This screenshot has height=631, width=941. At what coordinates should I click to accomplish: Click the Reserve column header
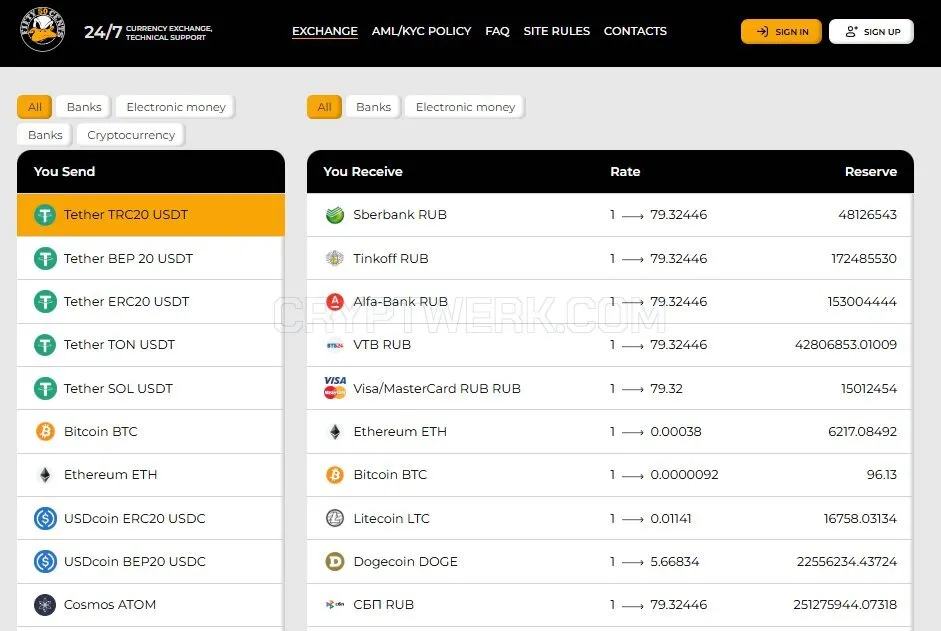pos(871,172)
